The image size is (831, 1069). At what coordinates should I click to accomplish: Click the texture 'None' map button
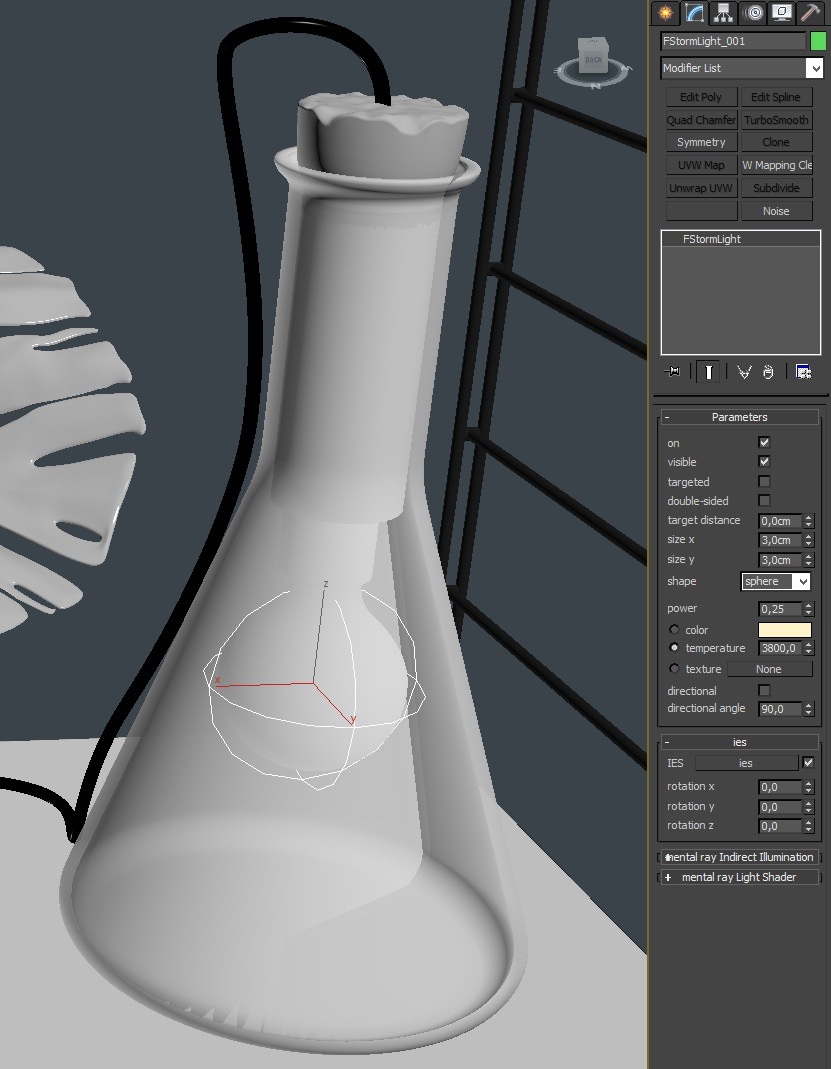click(768, 669)
